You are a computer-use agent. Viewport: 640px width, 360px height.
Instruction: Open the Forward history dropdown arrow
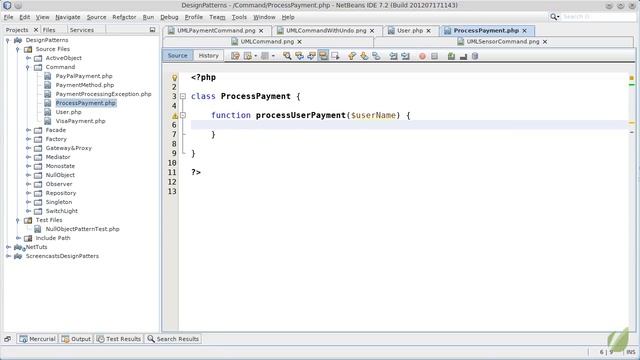click(273, 56)
